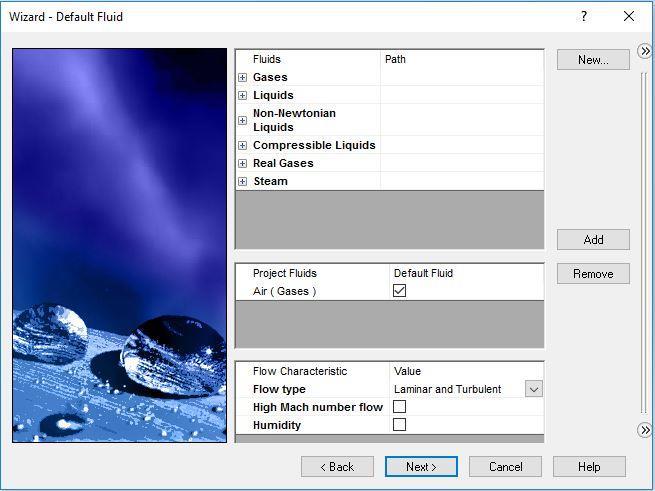
Task: Click the question mark help icon
Action: click(584, 16)
